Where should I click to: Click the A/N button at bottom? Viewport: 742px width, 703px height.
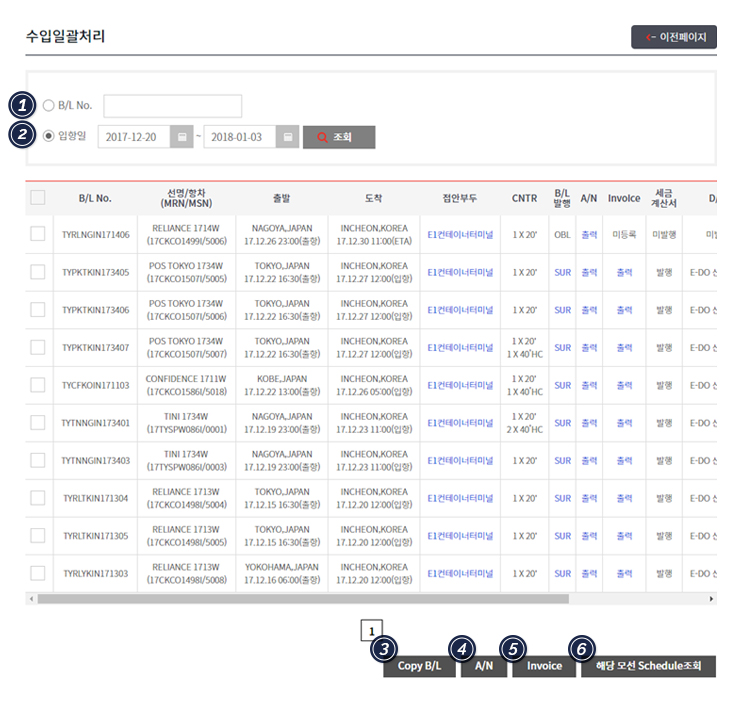[x=483, y=666]
